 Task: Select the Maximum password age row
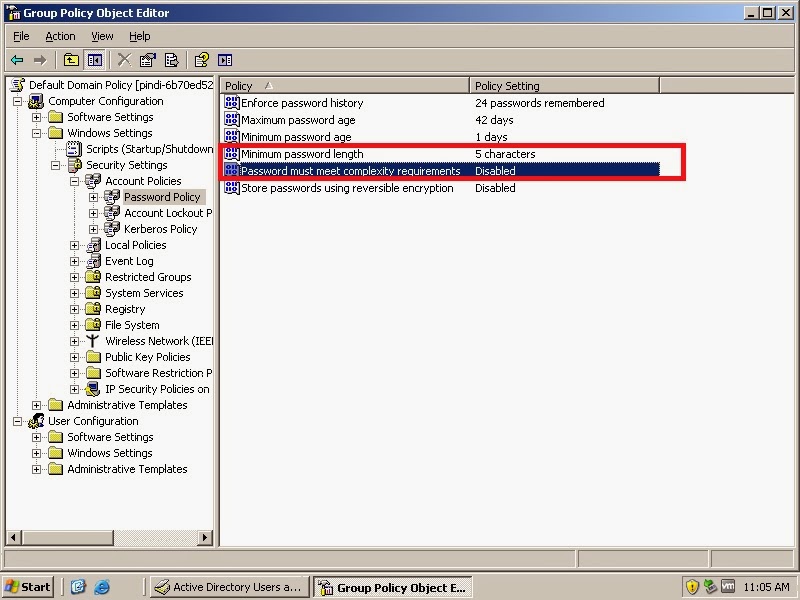[x=441, y=120]
